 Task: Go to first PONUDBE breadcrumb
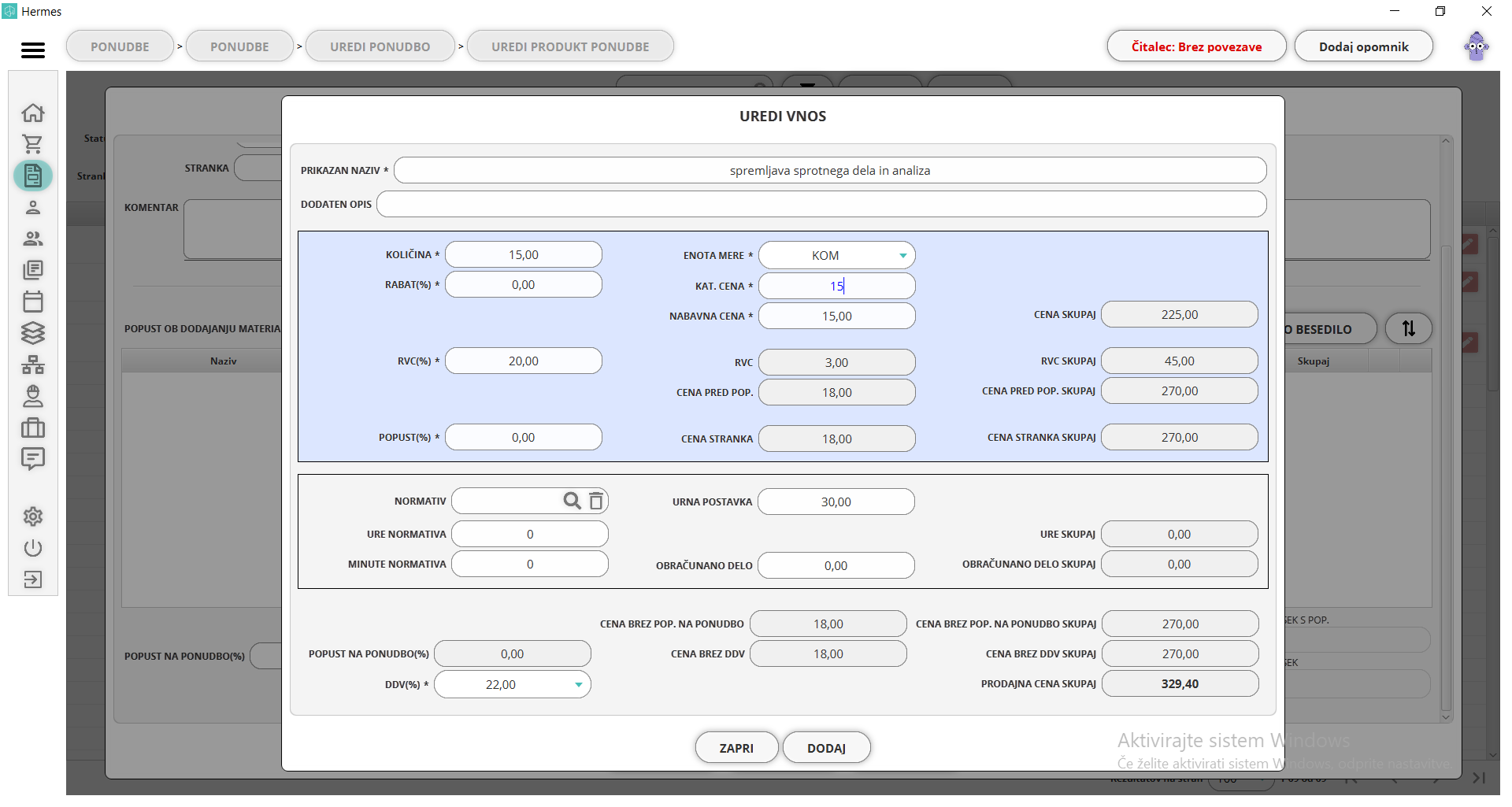(120, 46)
